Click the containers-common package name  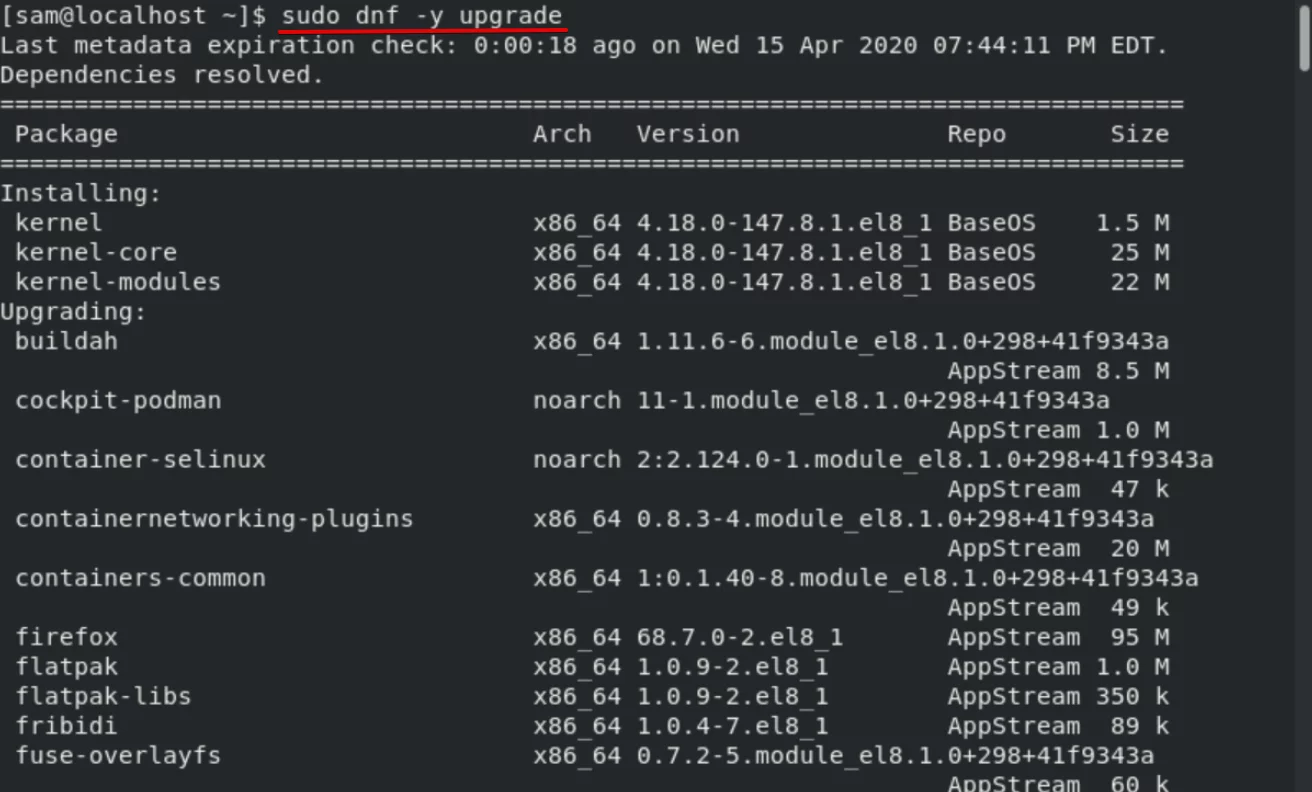coord(140,578)
